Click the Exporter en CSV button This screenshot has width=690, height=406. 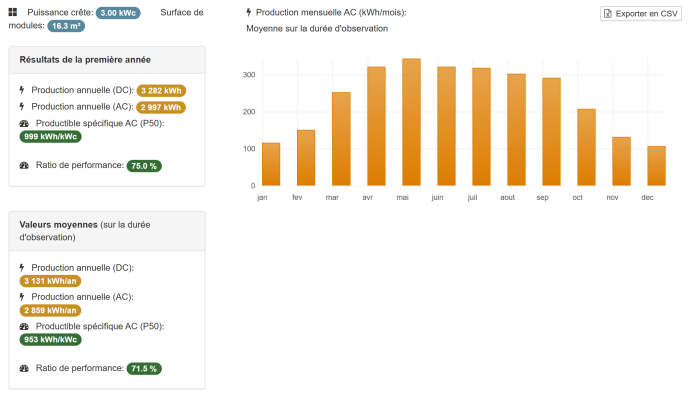coord(640,13)
